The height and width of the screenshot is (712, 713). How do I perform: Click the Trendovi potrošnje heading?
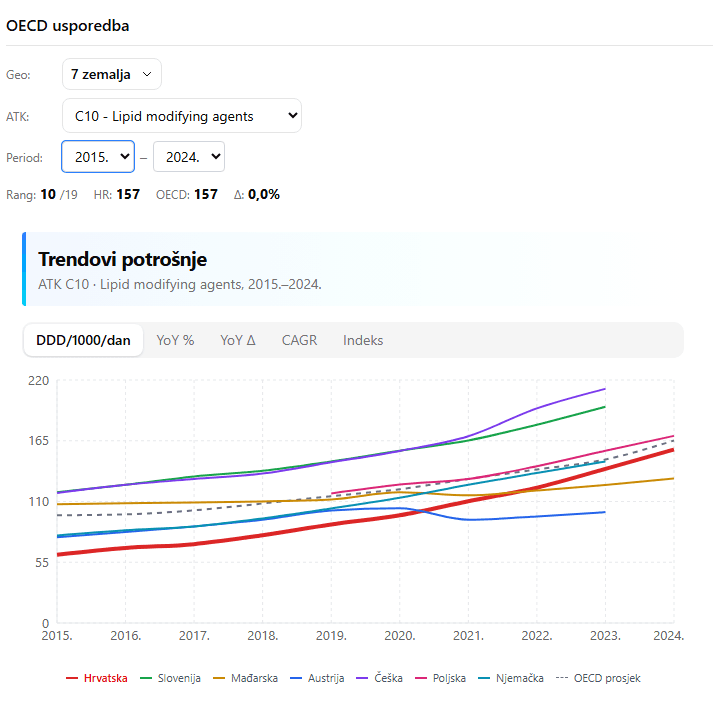click(122, 259)
